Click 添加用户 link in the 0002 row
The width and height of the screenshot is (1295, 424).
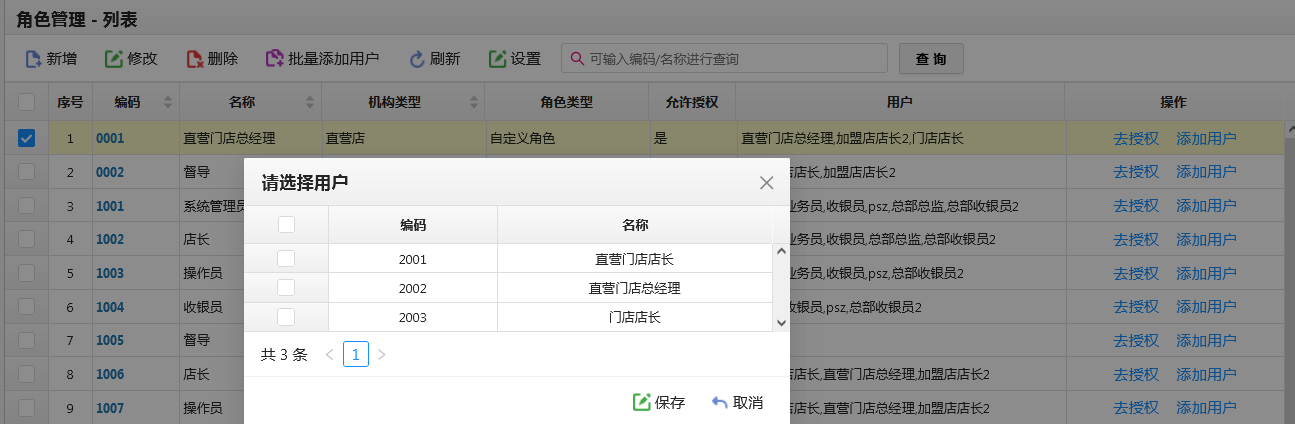point(1206,172)
